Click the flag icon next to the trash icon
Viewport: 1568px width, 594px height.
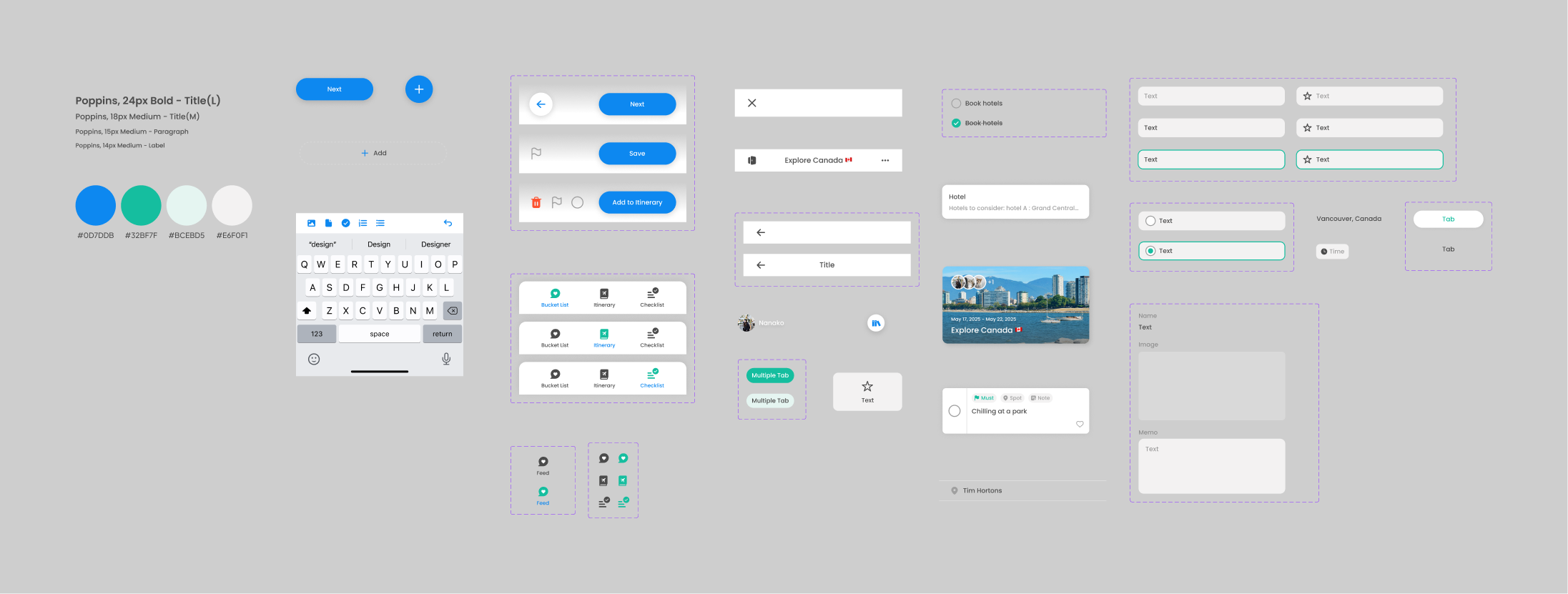[557, 202]
